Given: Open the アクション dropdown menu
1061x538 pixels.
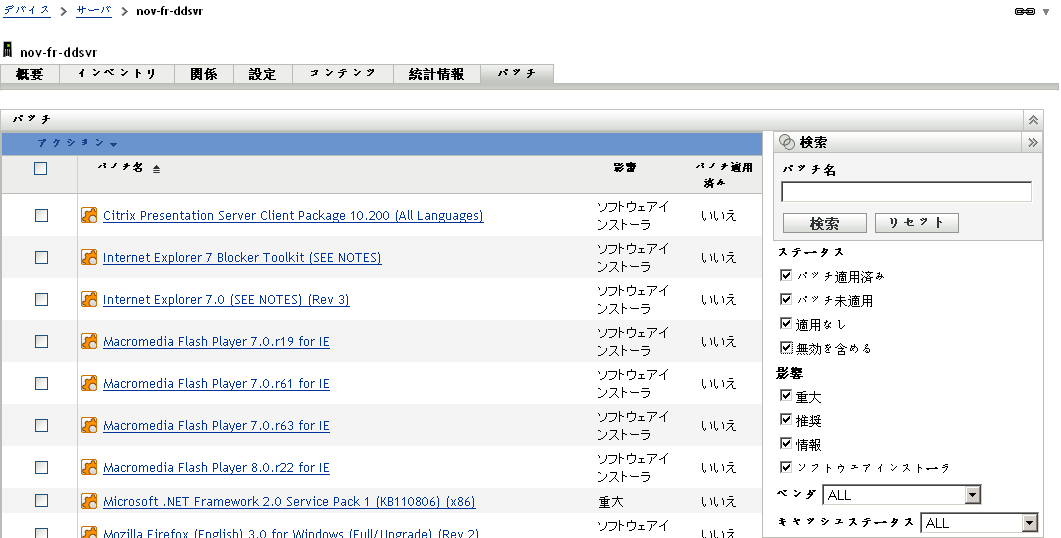Looking at the screenshot, I should tap(77, 143).
